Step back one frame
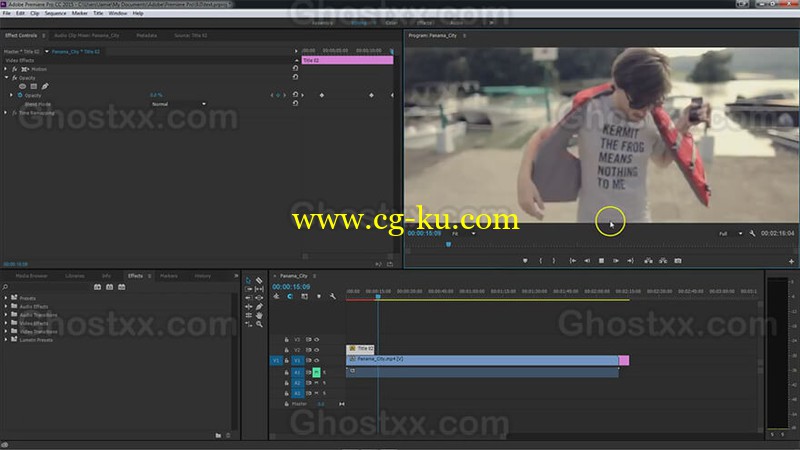 (587, 261)
